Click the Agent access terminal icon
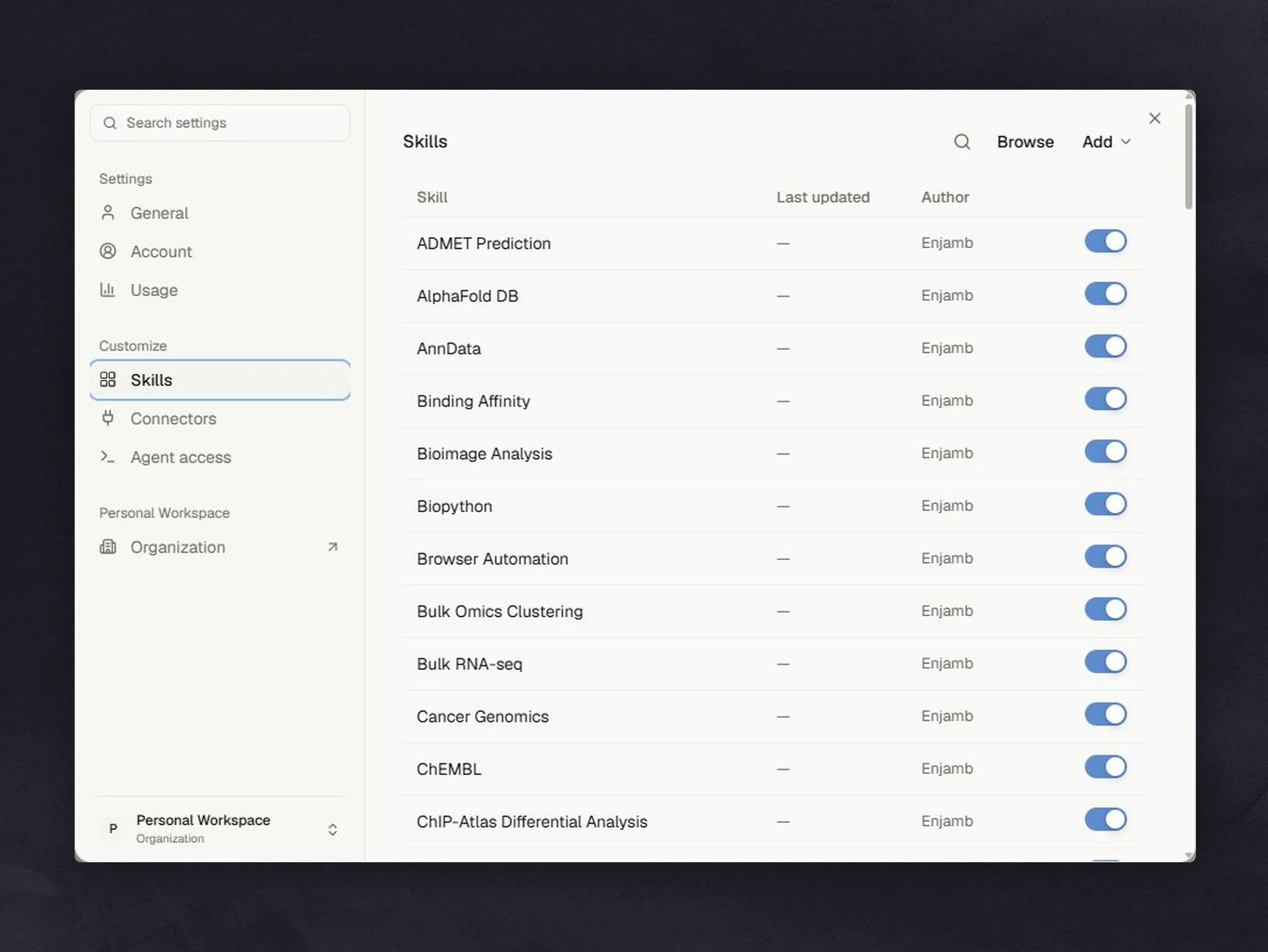The width and height of the screenshot is (1268, 952). (x=108, y=457)
